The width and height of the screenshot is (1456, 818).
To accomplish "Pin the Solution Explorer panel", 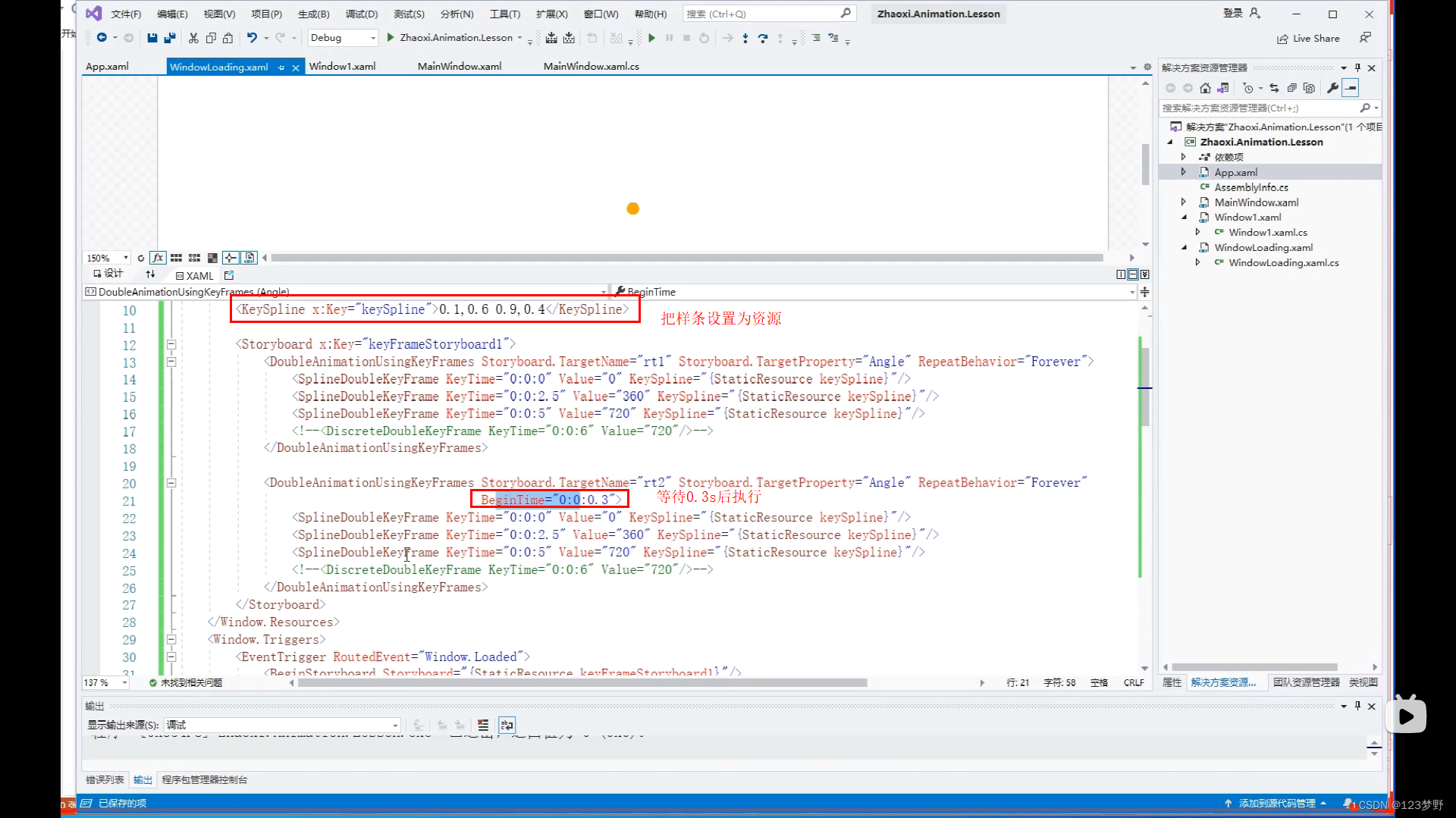I will 1357,67.
